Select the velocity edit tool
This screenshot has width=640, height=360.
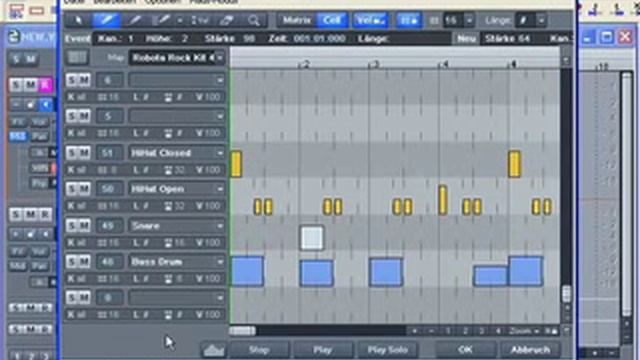click(200, 20)
